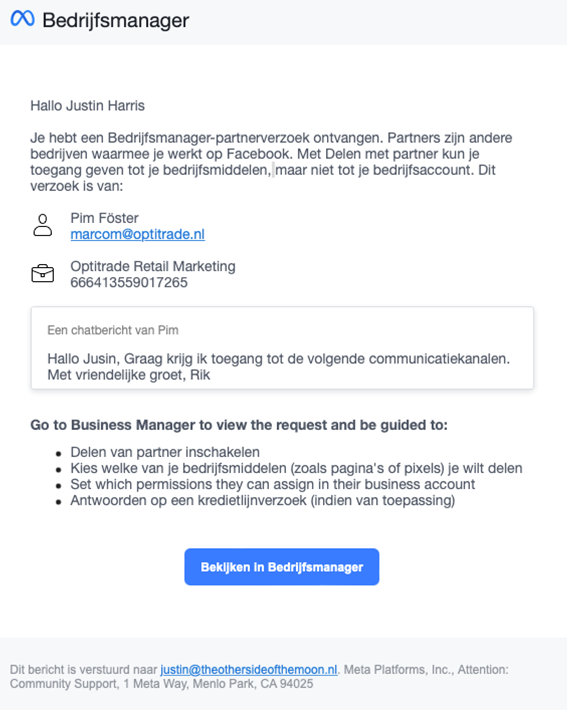Screen dimensions: 567x710
Task: Click 'Go to Business Manager' heading
Action: pyautogui.click(x=239, y=425)
